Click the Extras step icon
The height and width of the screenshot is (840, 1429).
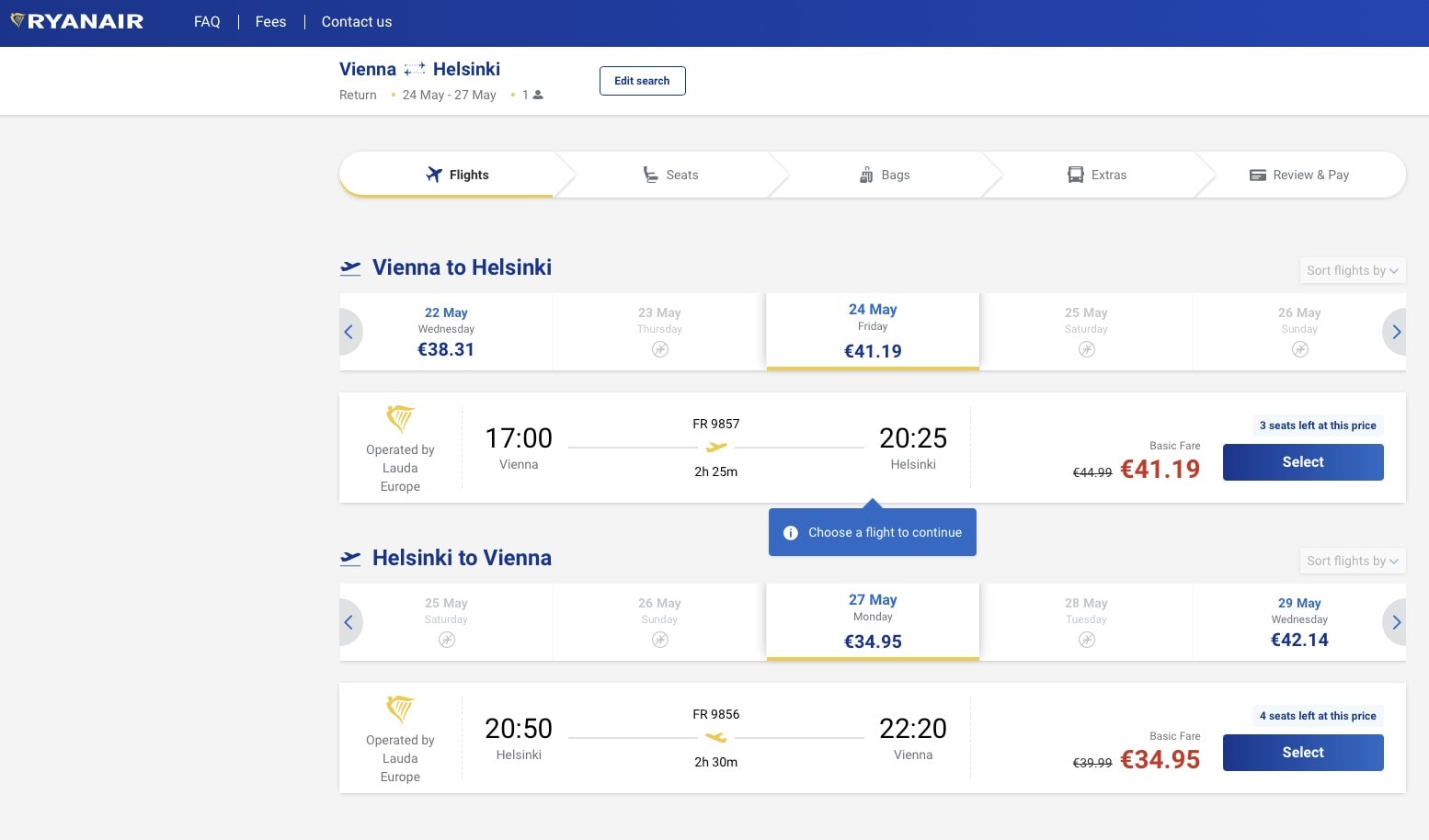(x=1075, y=175)
